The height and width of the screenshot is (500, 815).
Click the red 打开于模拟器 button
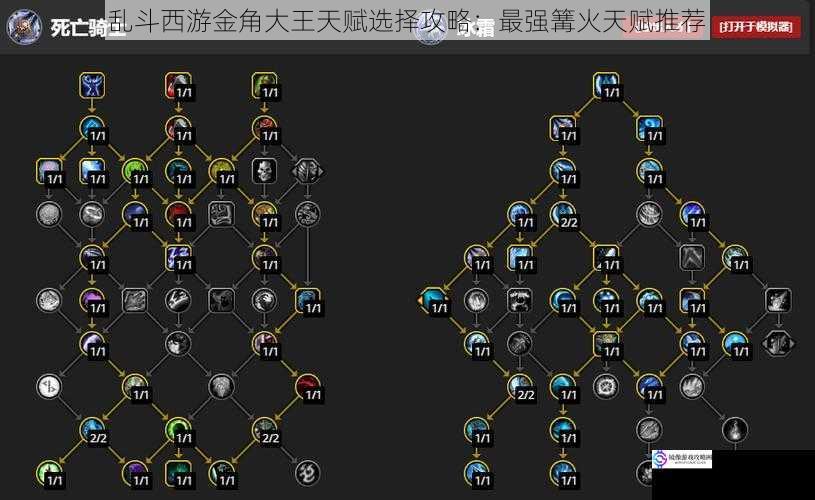click(756, 27)
